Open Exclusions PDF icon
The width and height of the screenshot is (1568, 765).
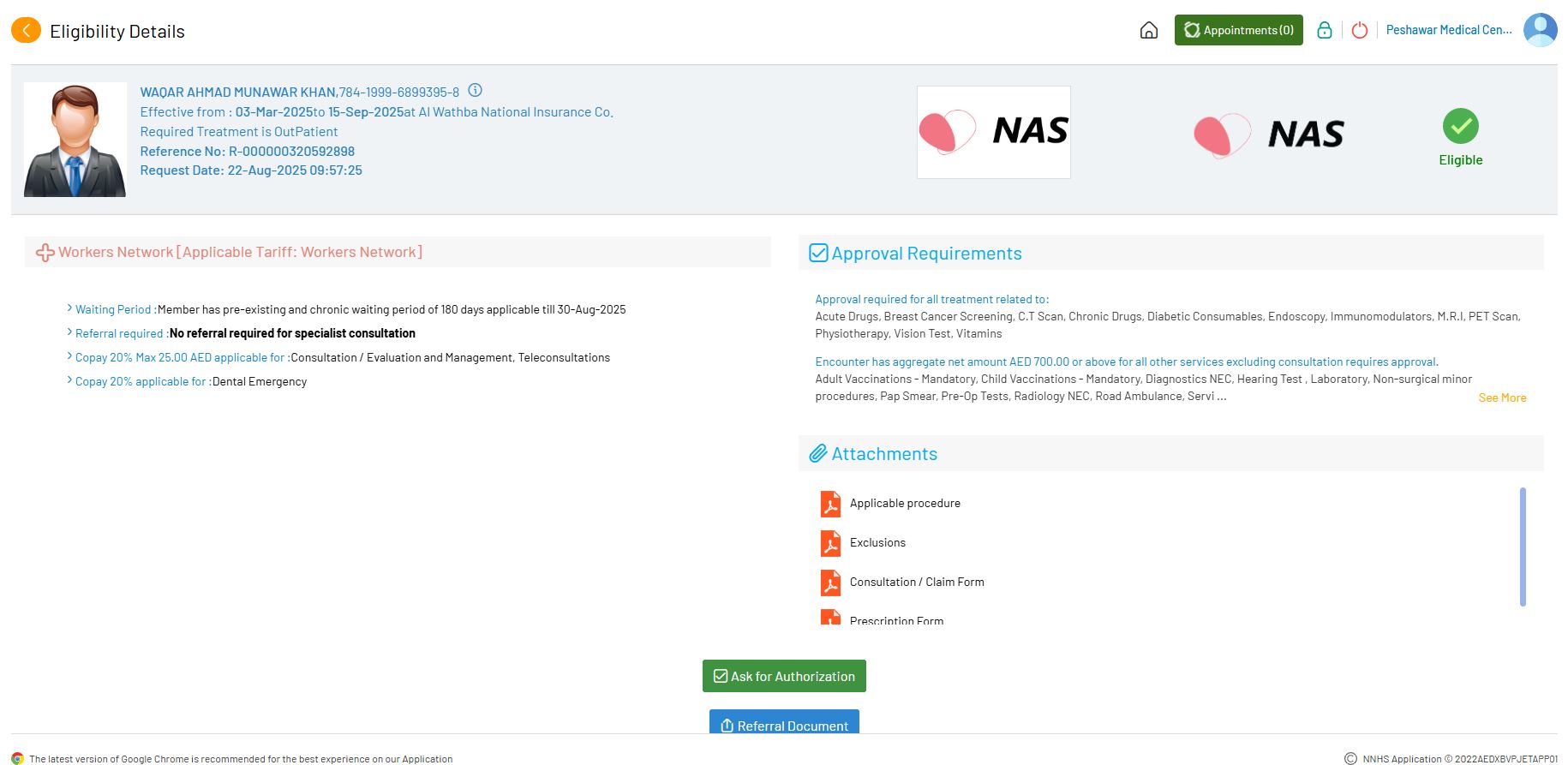830,543
